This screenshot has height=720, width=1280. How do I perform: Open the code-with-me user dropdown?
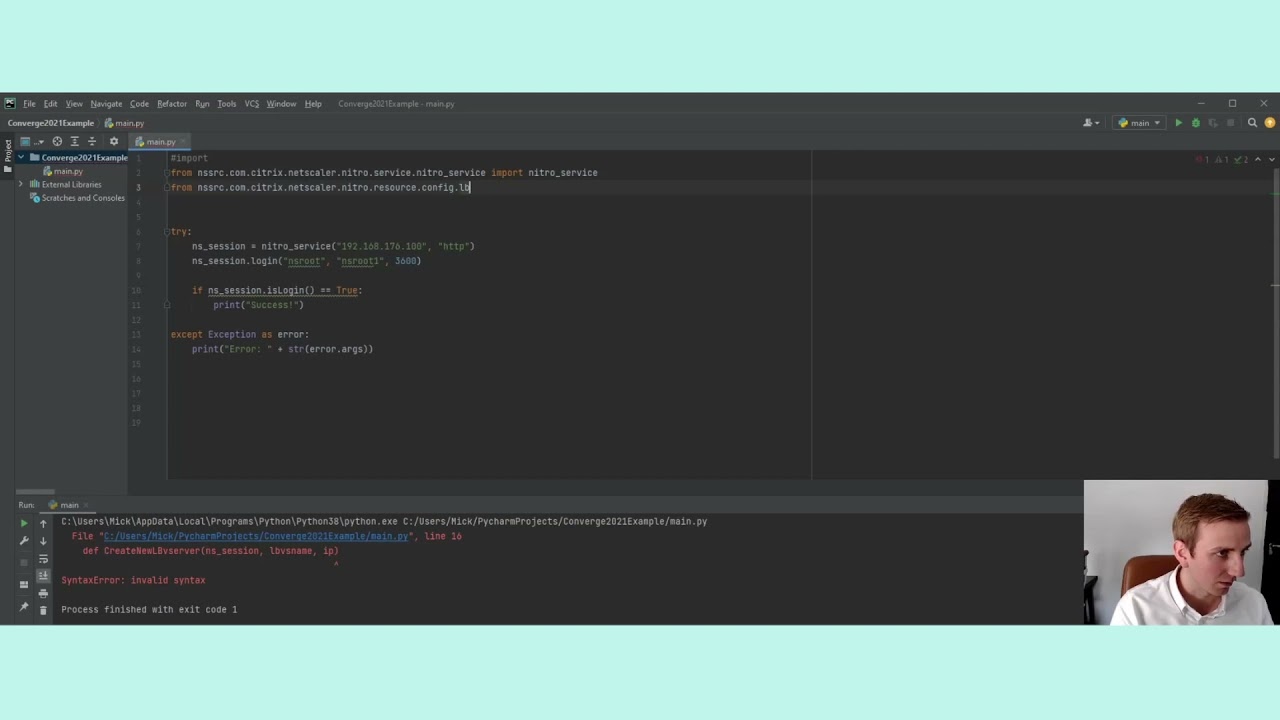click(1091, 123)
